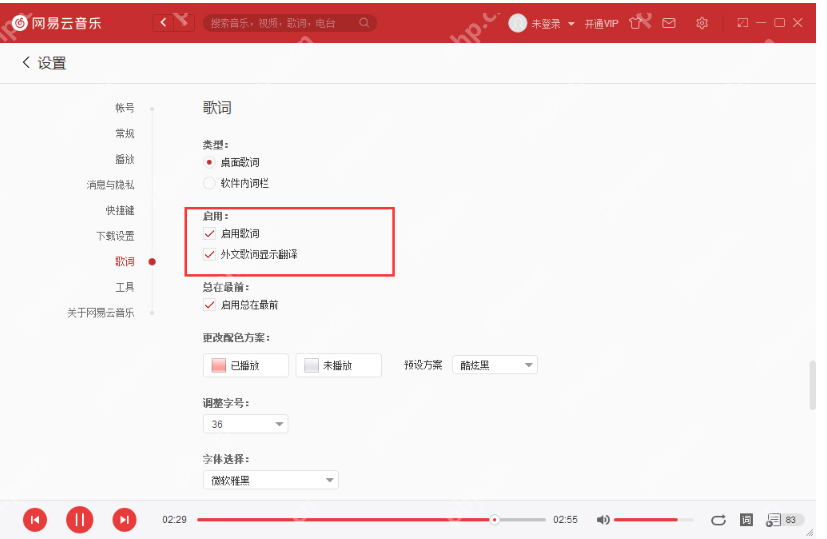The height and width of the screenshot is (539, 827).
Task: Go to 快捷键 settings section
Action: coord(120,210)
